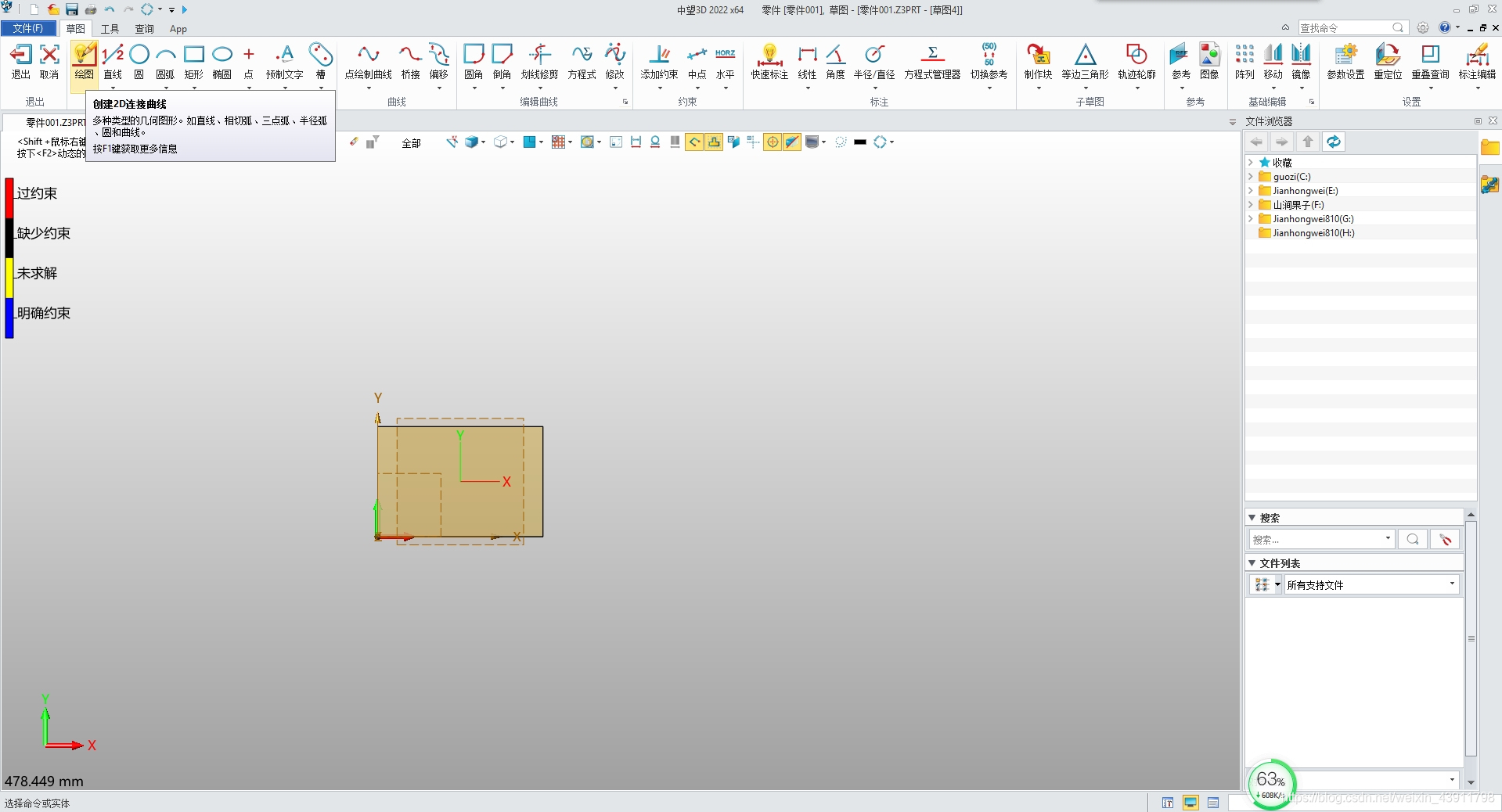Toggle the highlighted crossed-plane display button
1502x812 pixels.
(x=792, y=142)
